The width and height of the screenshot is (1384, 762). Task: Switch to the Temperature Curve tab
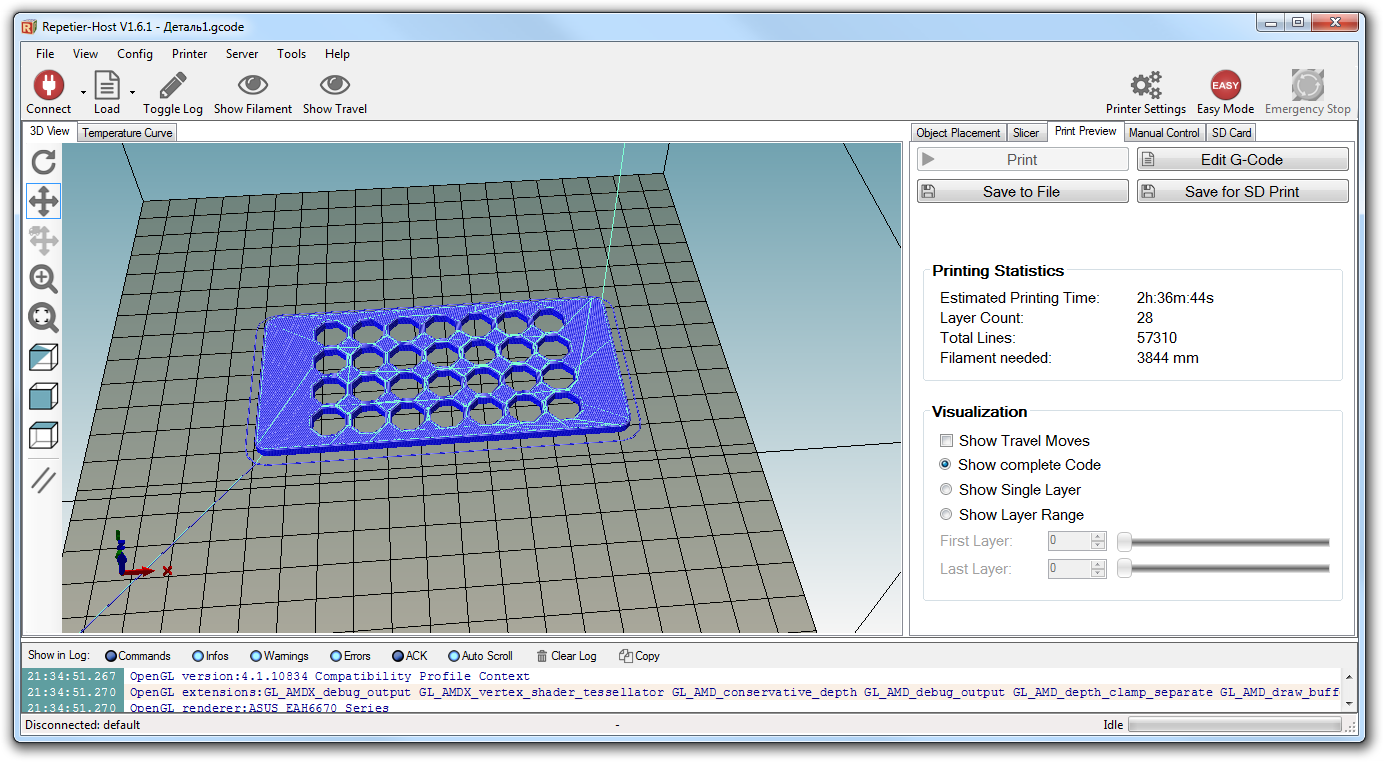127,133
